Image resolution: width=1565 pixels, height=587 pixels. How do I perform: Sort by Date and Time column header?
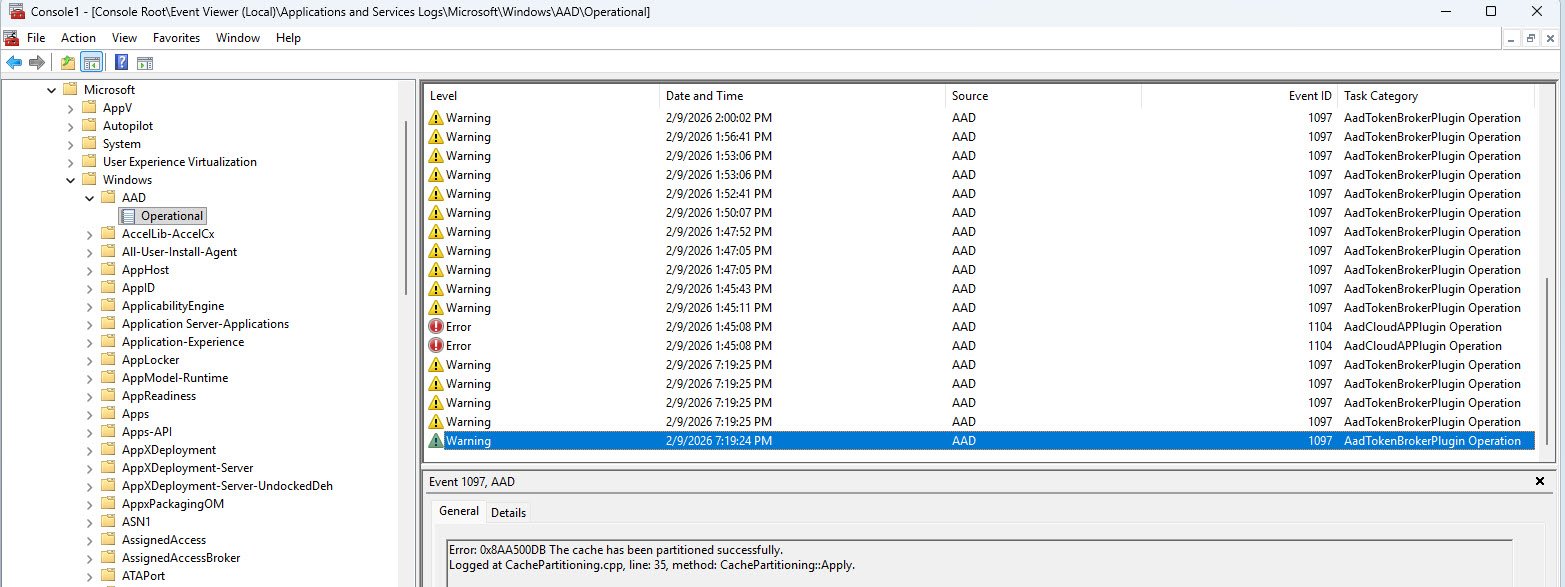coord(704,96)
